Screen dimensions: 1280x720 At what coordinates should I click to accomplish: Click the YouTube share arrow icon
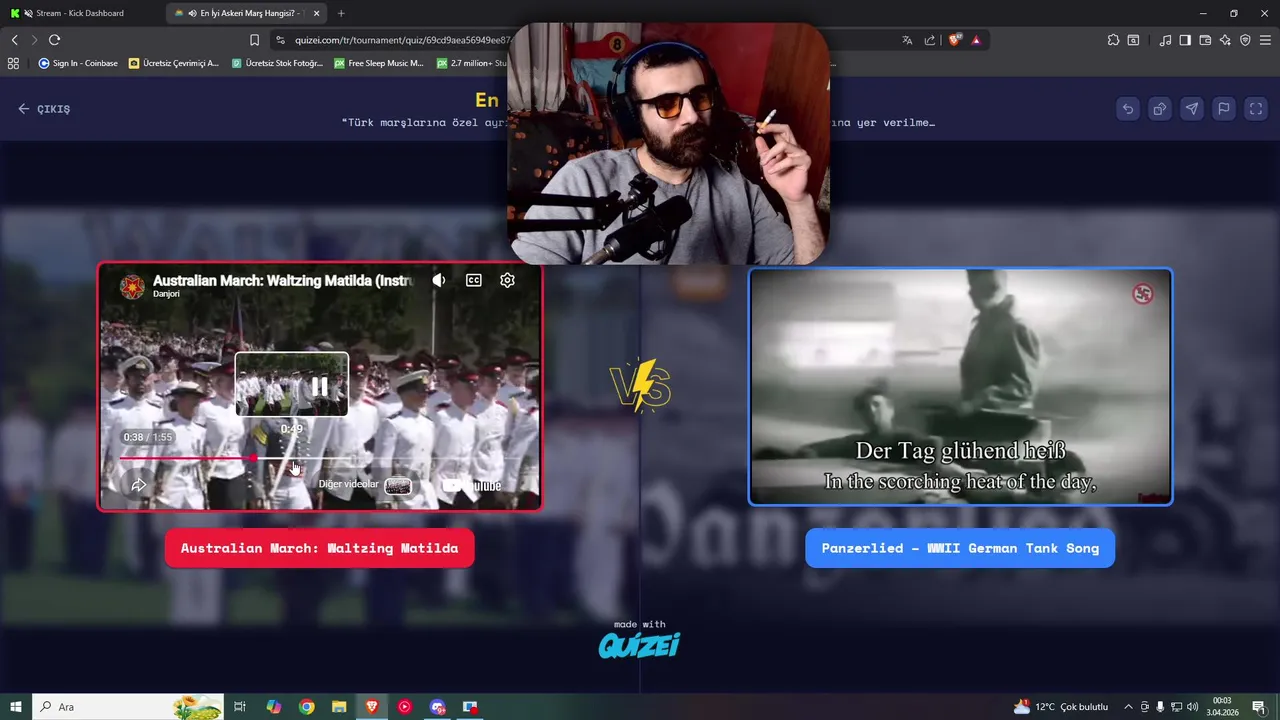point(139,485)
